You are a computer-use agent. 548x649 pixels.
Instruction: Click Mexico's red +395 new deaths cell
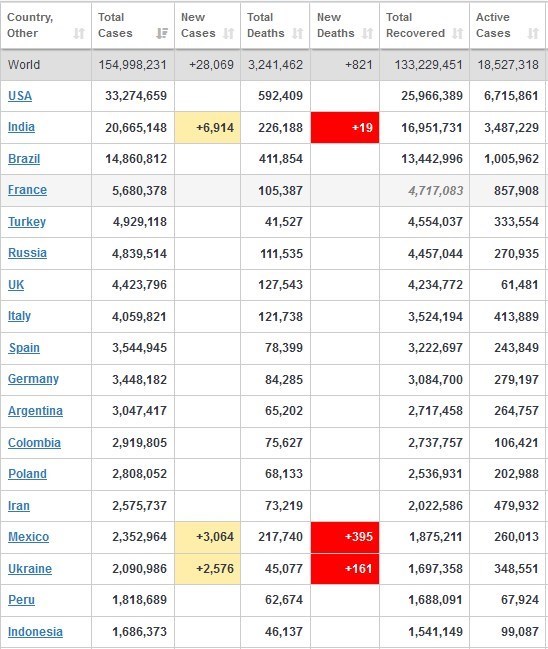point(345,537)
